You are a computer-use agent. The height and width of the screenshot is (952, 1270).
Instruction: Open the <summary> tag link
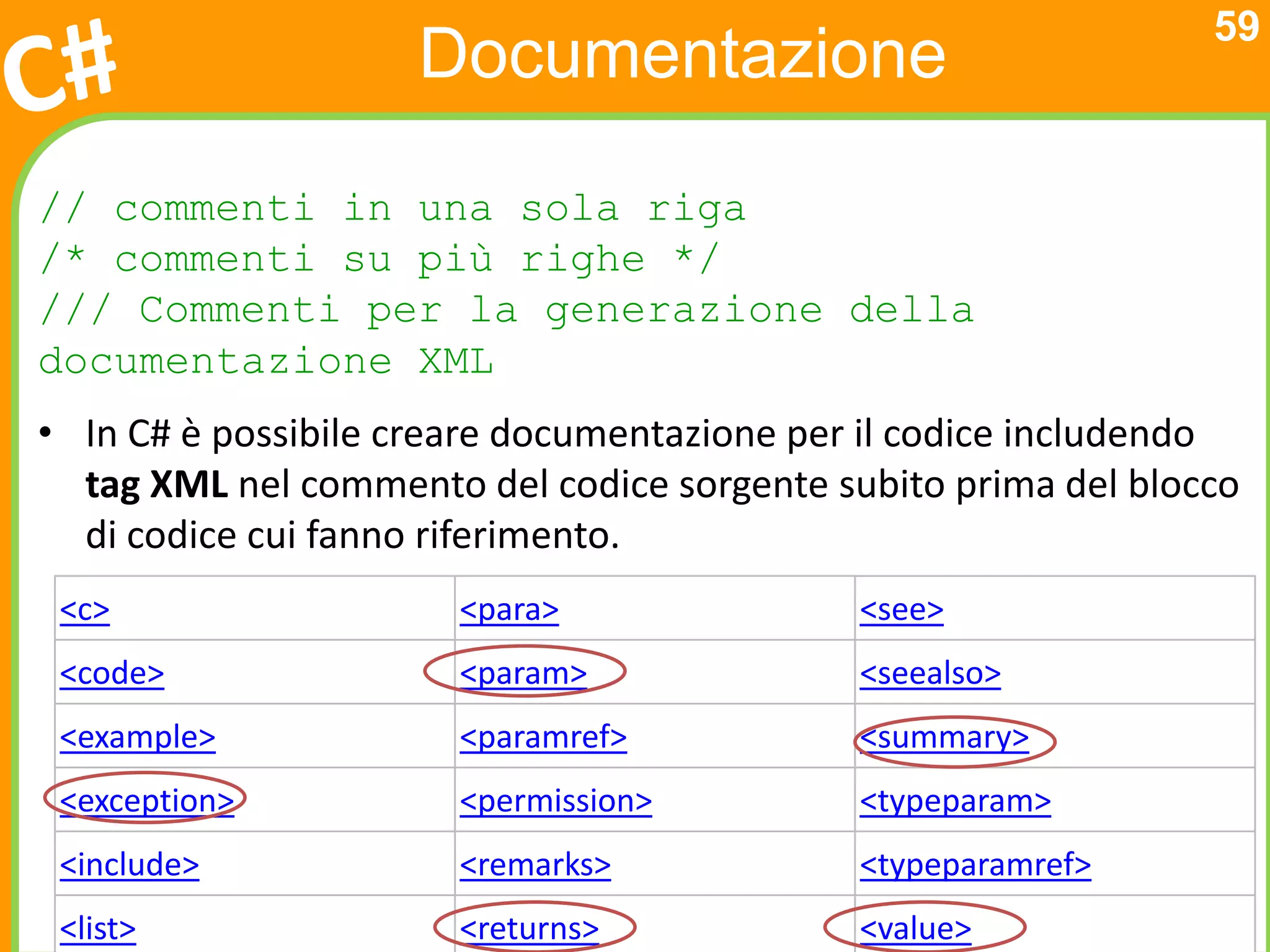pos(944,738)
